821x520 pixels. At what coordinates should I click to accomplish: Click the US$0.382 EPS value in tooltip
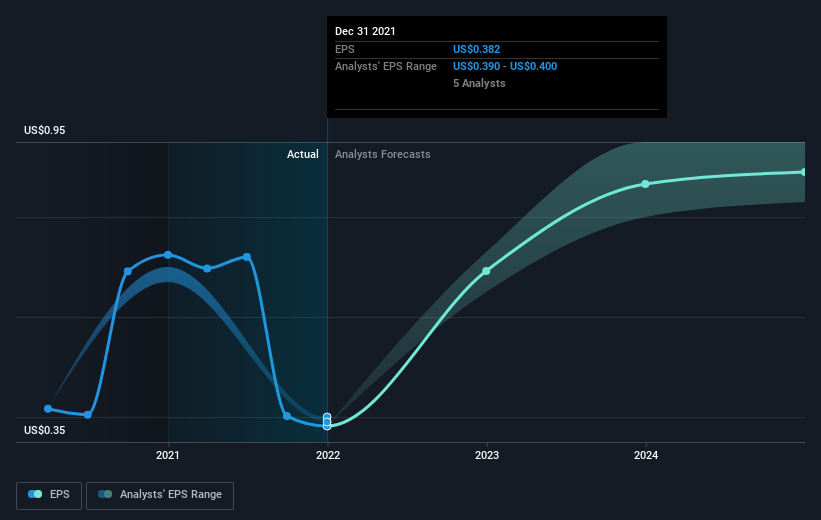coord(476,49)
